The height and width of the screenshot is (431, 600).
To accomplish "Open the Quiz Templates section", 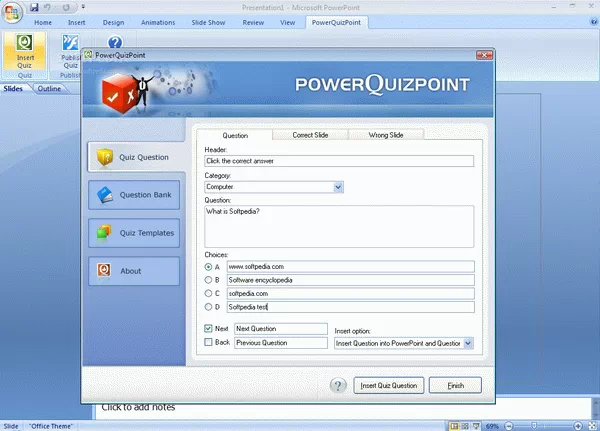I will [134, 233].
